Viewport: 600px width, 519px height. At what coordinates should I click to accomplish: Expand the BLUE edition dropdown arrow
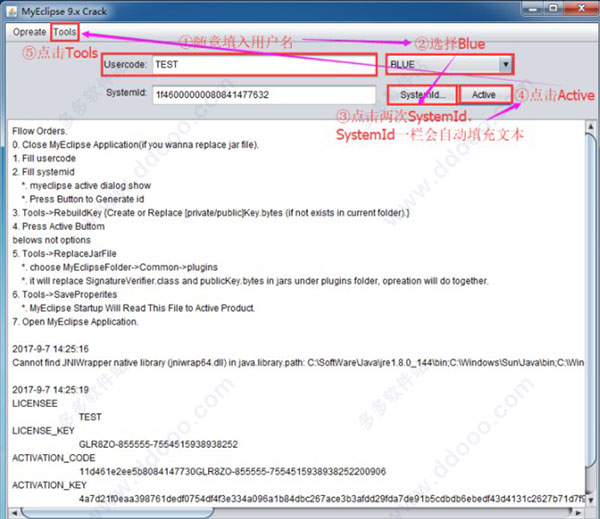coord(505,64)
